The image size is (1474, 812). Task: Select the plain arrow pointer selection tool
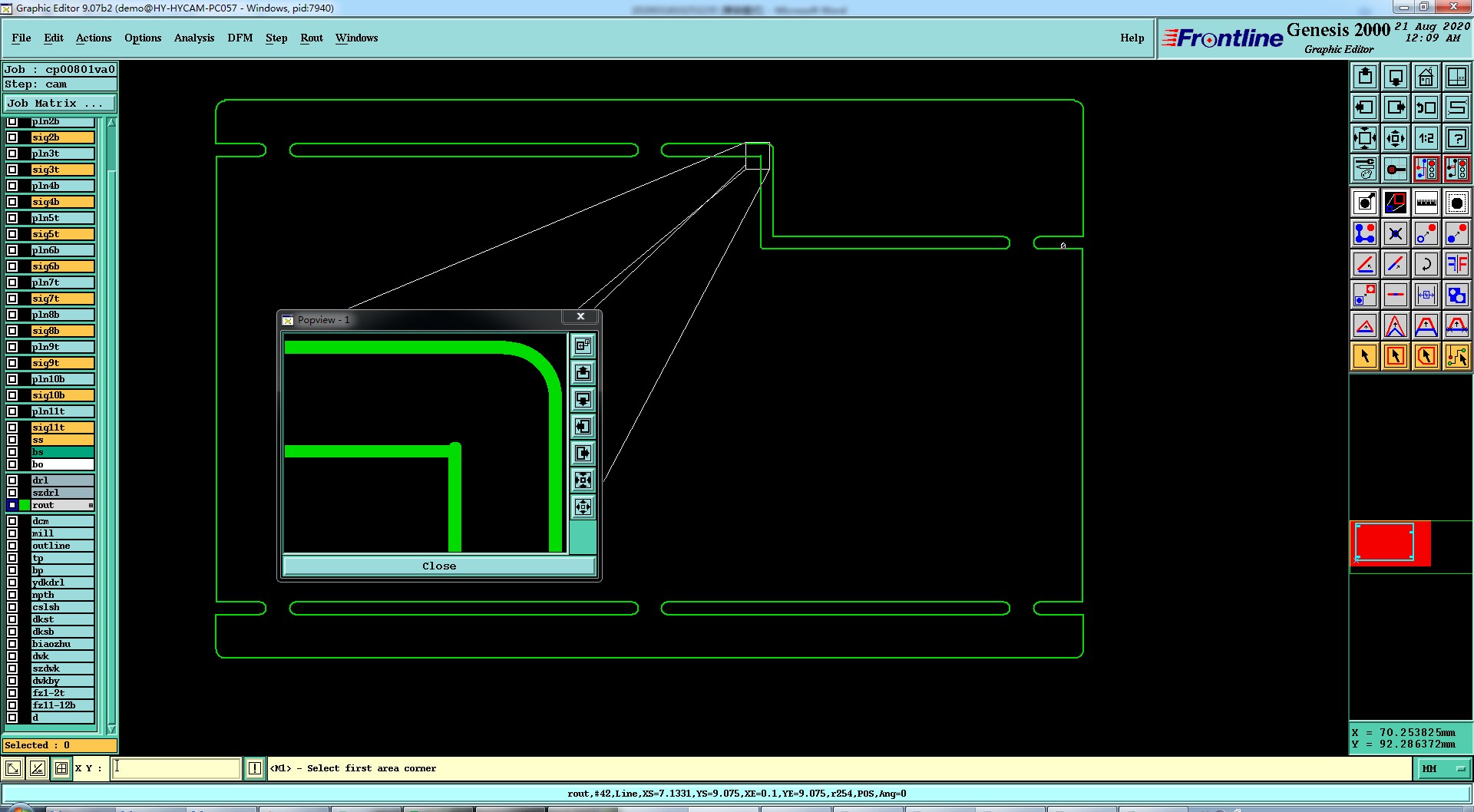[x=1365, y=356]
